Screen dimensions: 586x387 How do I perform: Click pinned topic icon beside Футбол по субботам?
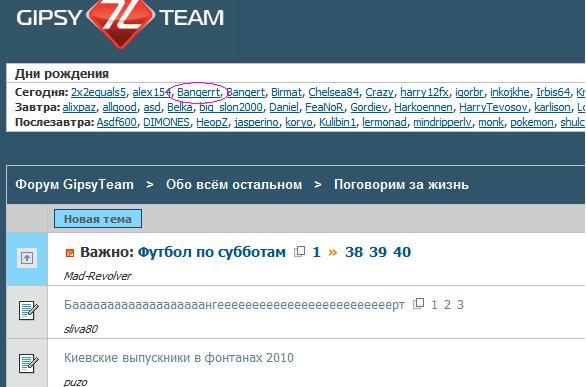pyautogui.click(x=27, y=258)
